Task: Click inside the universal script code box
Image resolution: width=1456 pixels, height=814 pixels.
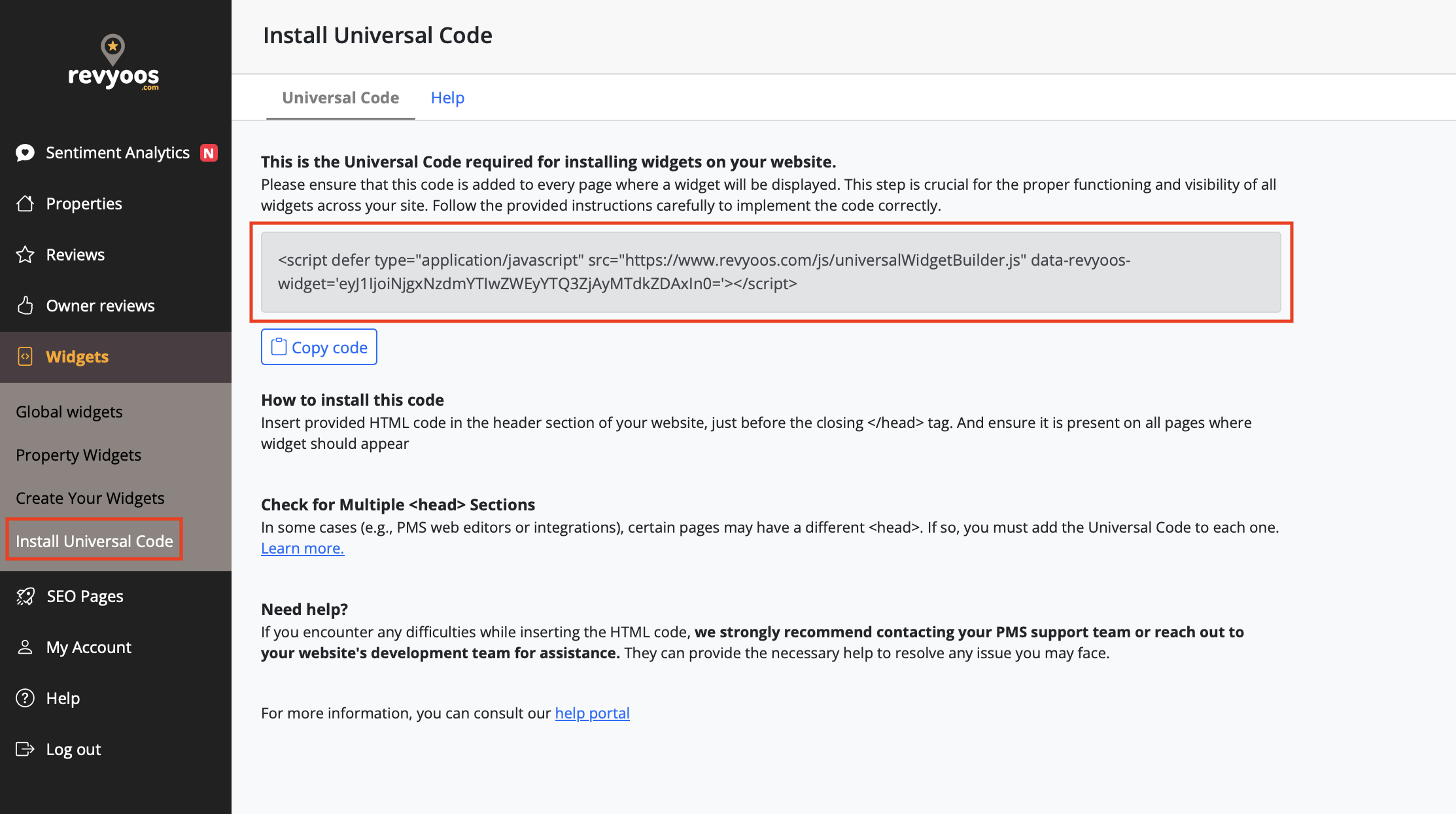Action: click(771, 272)
